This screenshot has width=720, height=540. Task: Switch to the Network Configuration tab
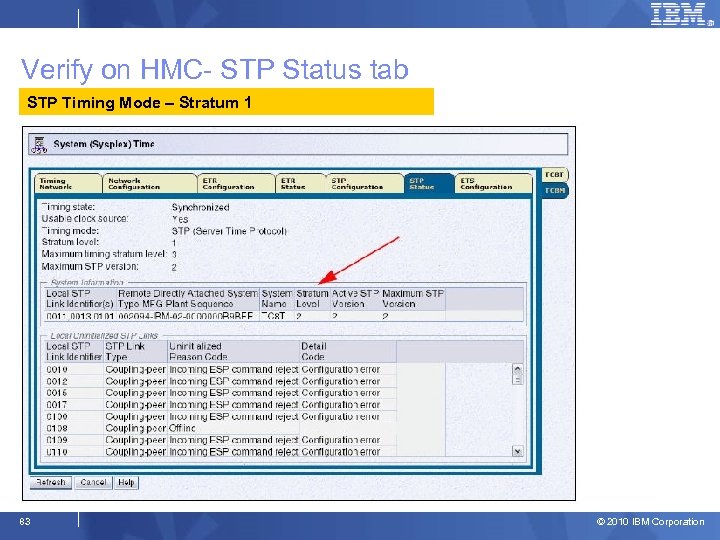tap(150, 184)
